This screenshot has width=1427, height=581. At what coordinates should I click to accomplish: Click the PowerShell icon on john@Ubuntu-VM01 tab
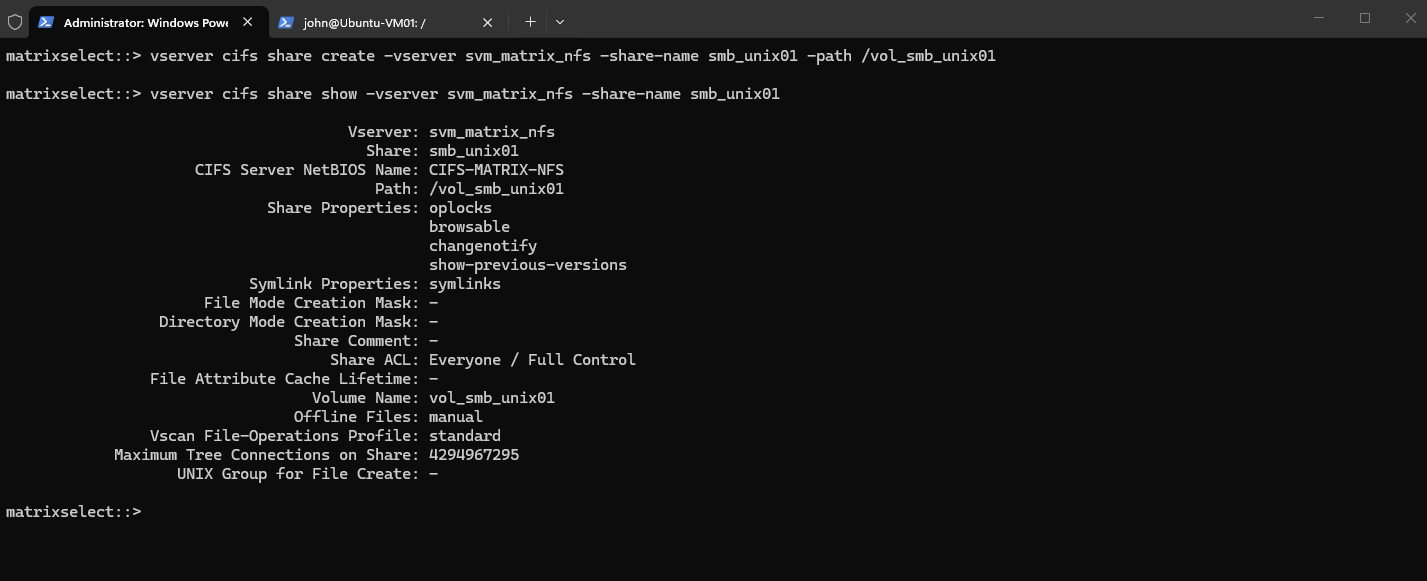pyautogui.click(x=286, y=21)
